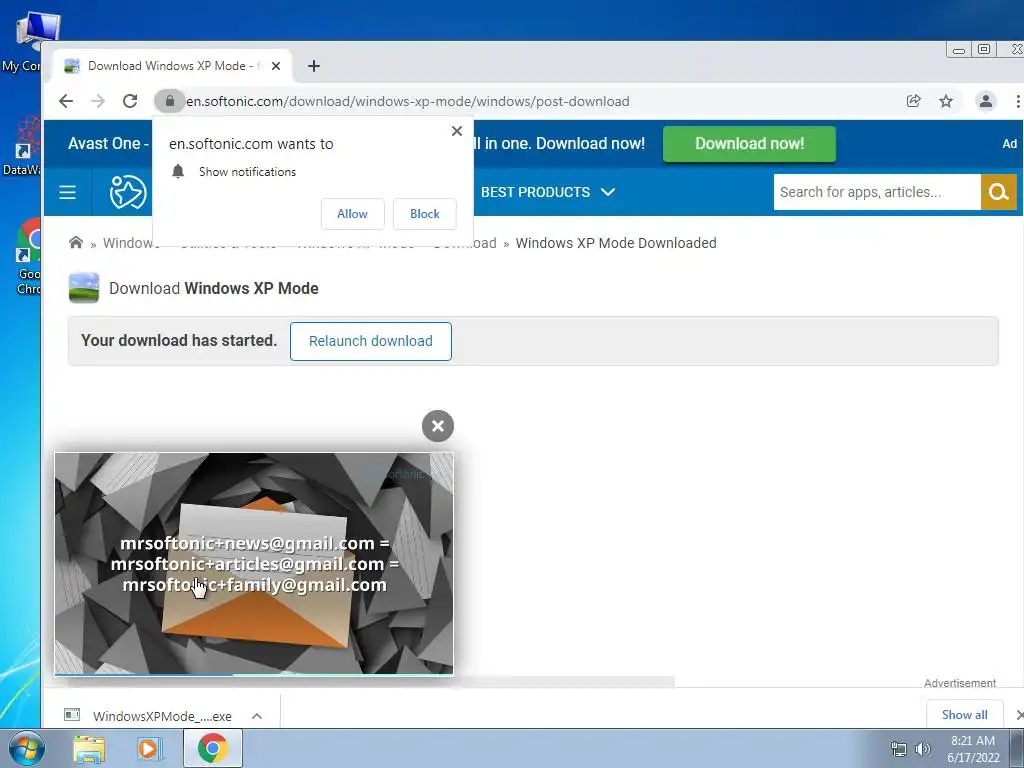Image resolution: width=1024 pixels, height=768 pixels.
Task: Expand options for WindowsXPMode download
Action: coord(257,716)
